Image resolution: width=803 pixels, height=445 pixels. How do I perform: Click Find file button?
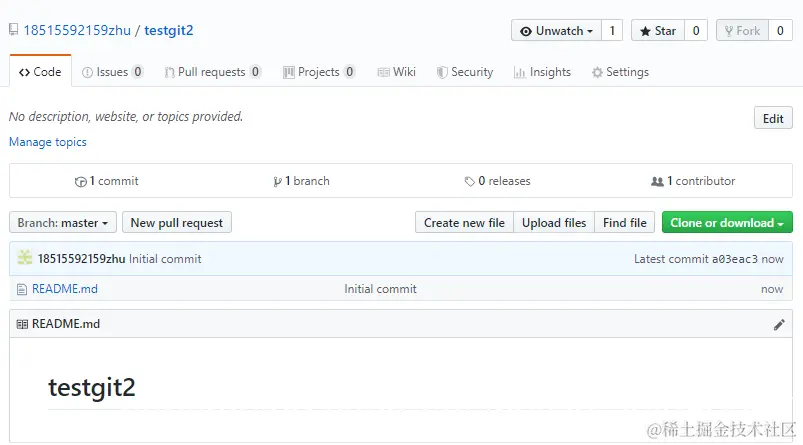(x=624, y=223)
